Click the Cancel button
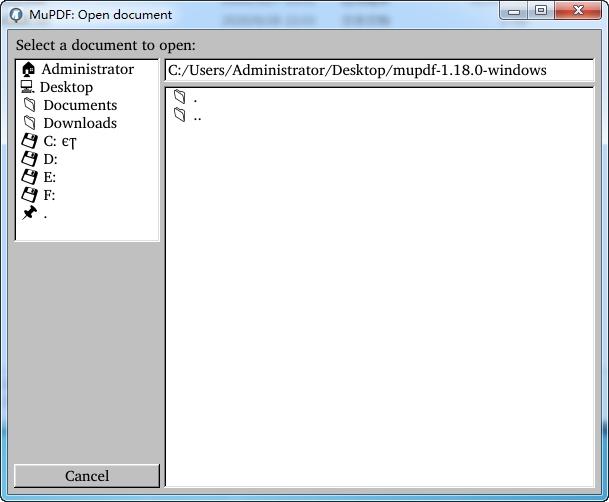 point(87,476)
